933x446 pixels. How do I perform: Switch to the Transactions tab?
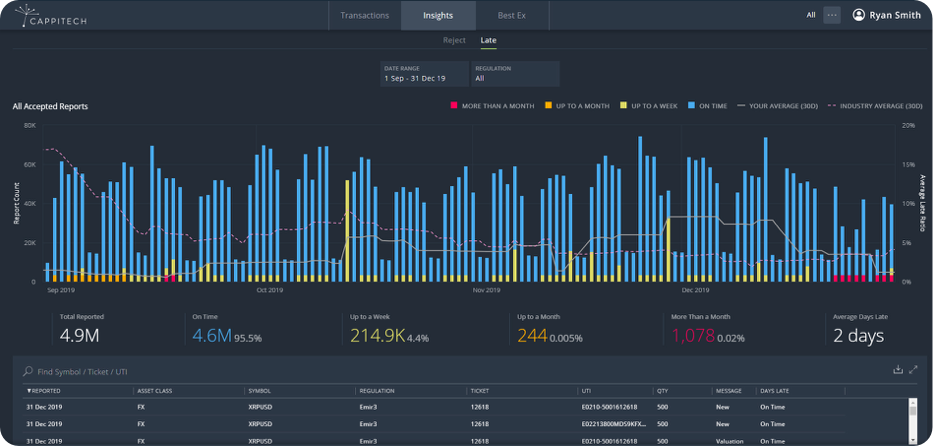click(365, 15)
